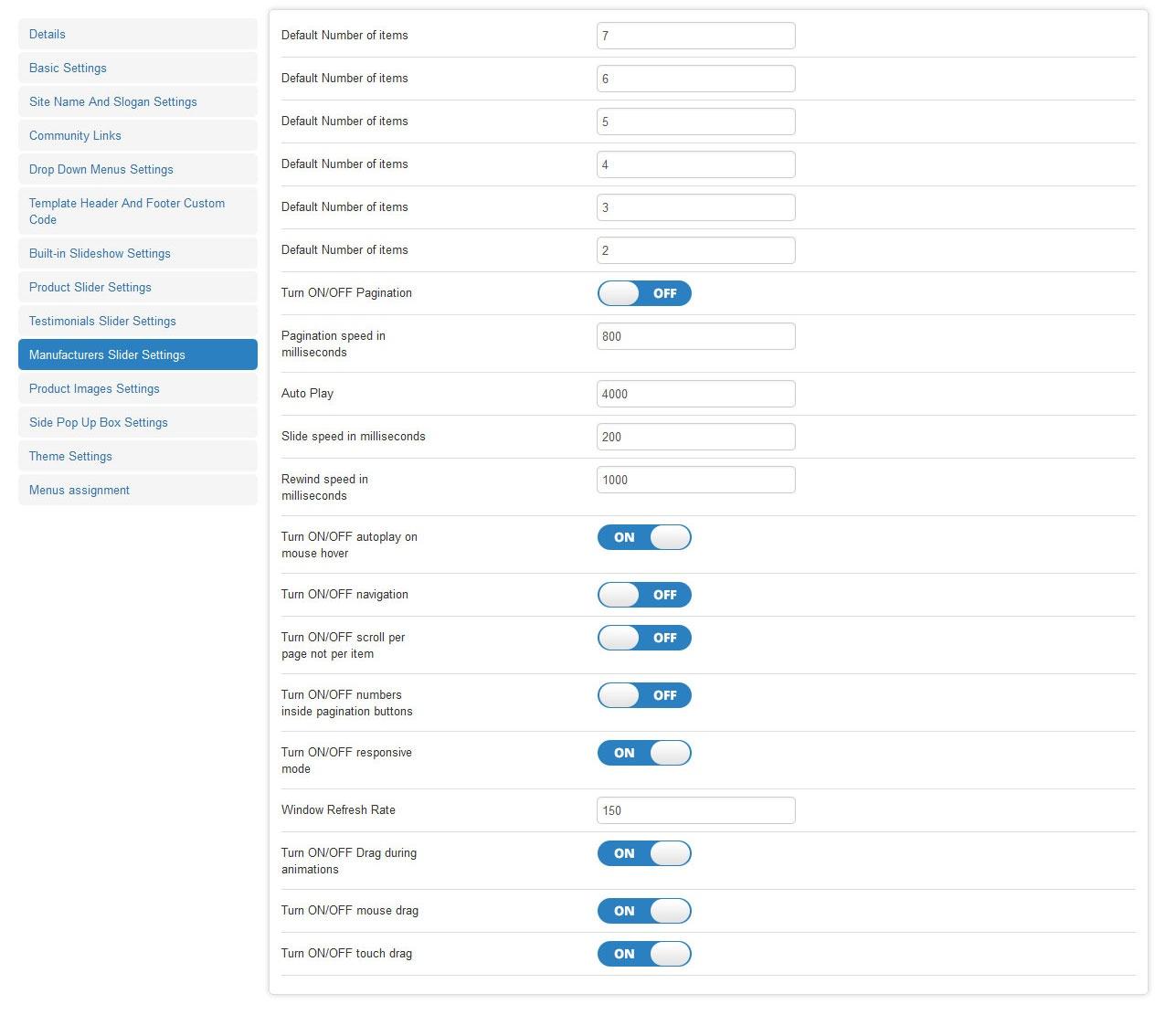This screenshot has height=1015, width=1176.
Task: Click the Auto Play input field
Action: tap(695, 394)
